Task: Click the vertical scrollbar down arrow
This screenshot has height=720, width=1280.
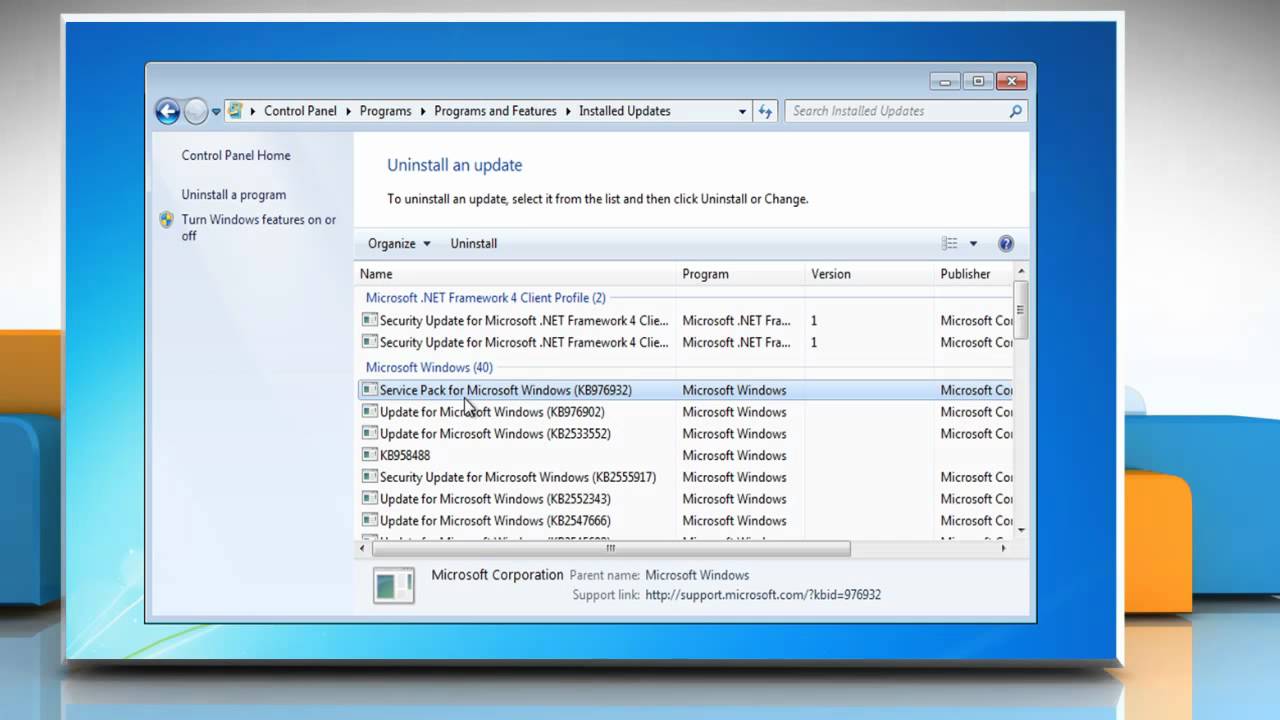Action: 1021,530
